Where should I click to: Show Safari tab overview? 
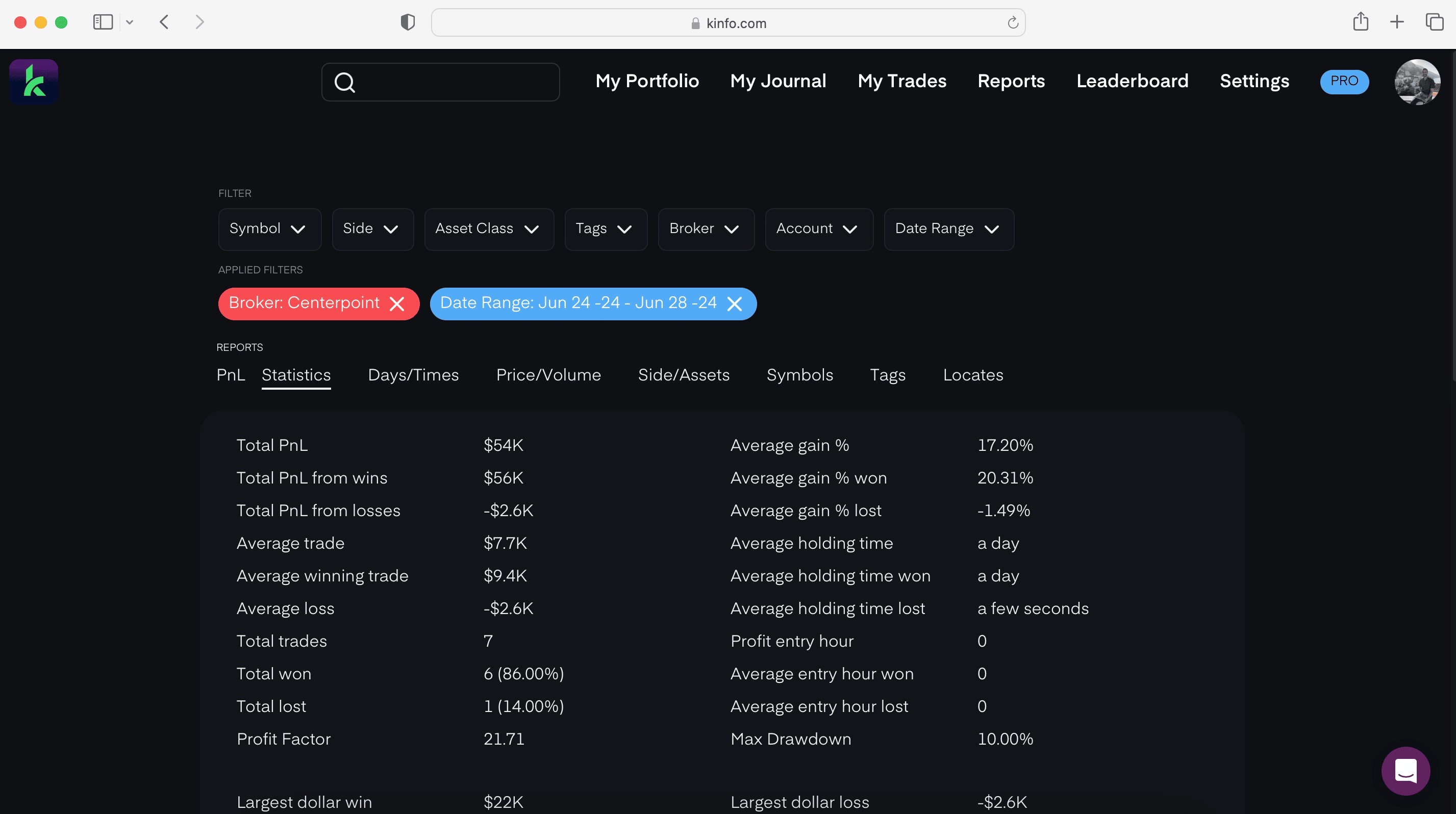(1434, 22)
